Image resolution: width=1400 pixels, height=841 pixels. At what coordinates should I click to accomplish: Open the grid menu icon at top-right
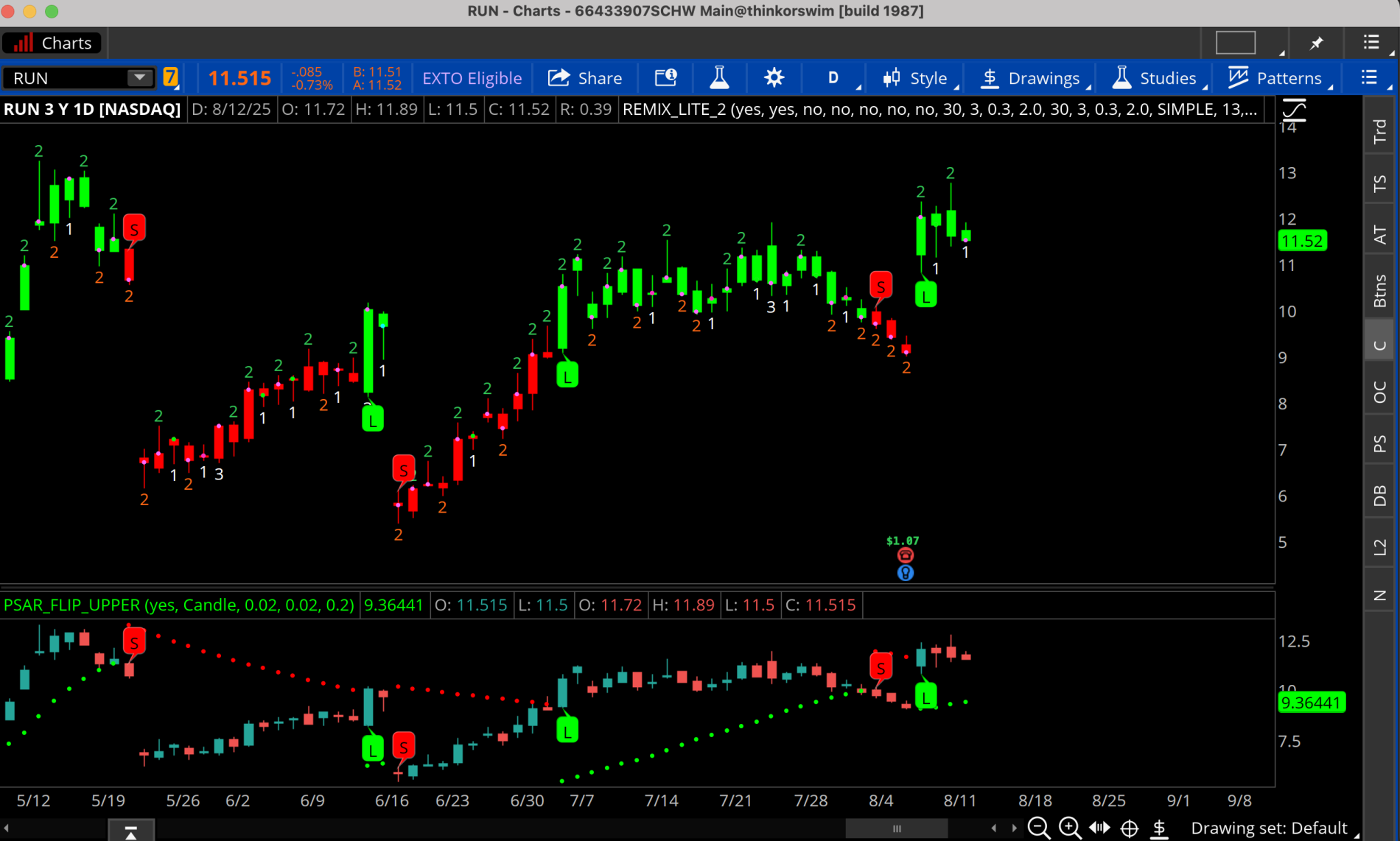coord(1371,42)
